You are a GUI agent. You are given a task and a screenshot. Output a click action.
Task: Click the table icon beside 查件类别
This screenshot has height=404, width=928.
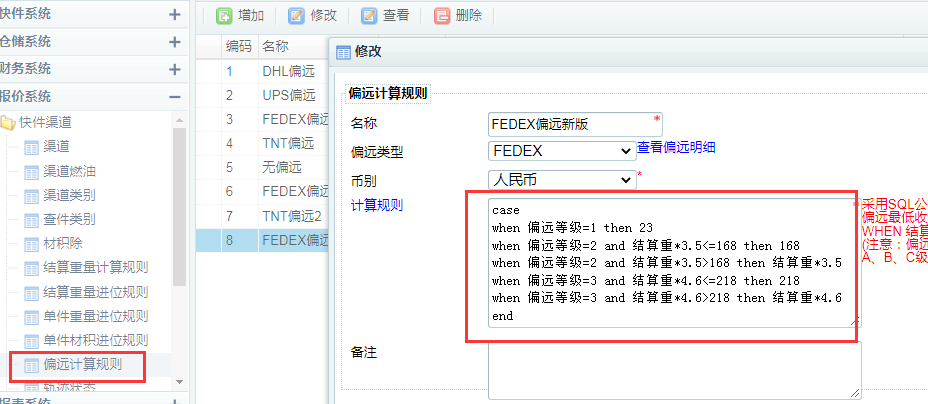(31, 221)
